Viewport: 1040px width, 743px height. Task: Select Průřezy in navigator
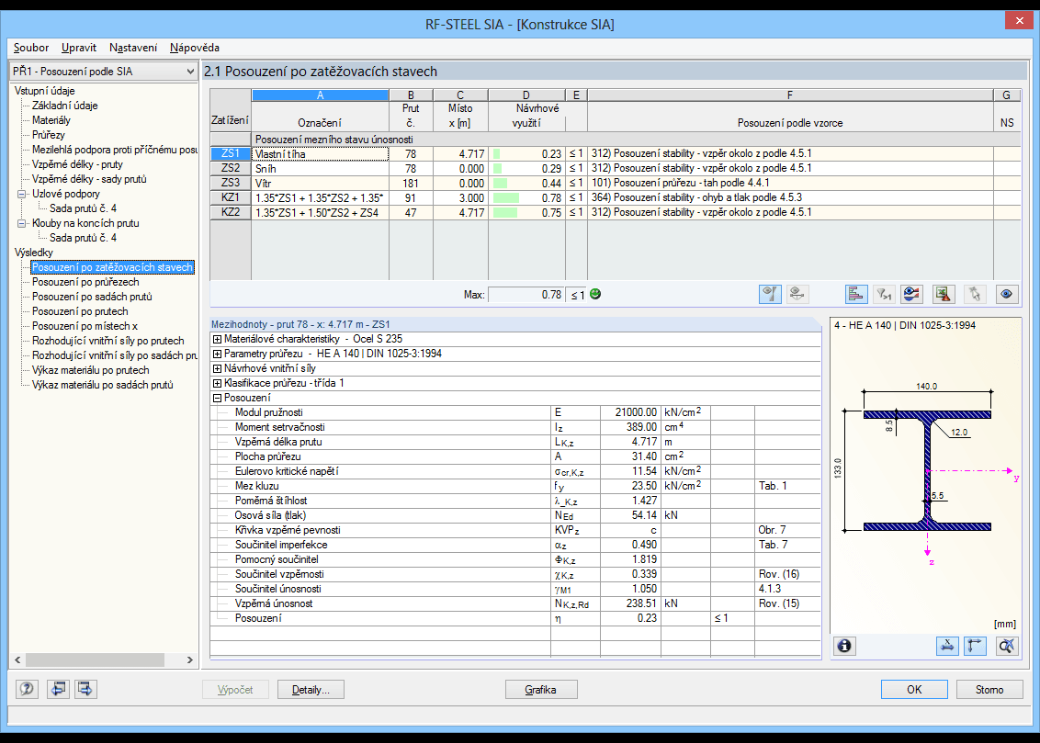pos(48,135)
